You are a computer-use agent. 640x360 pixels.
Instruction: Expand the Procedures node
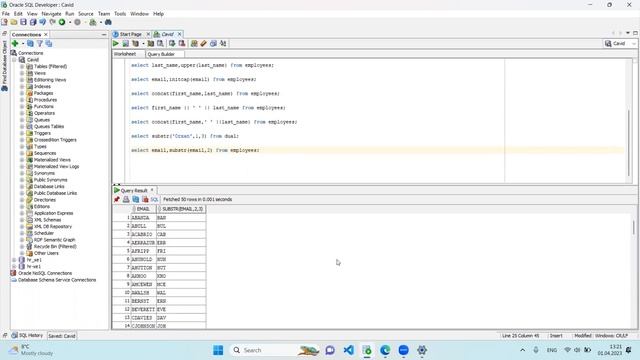pyautogui.click(x=22, y=100)
